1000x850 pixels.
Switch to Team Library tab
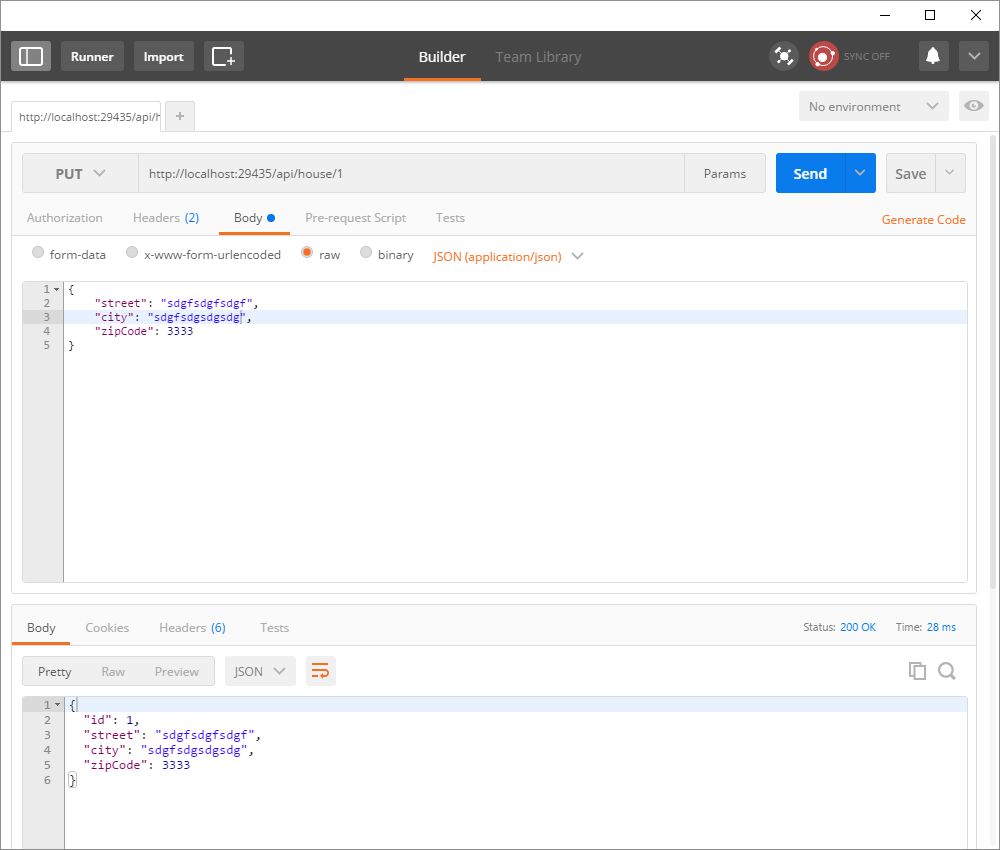pyautogui.click(x=538, y=57)
